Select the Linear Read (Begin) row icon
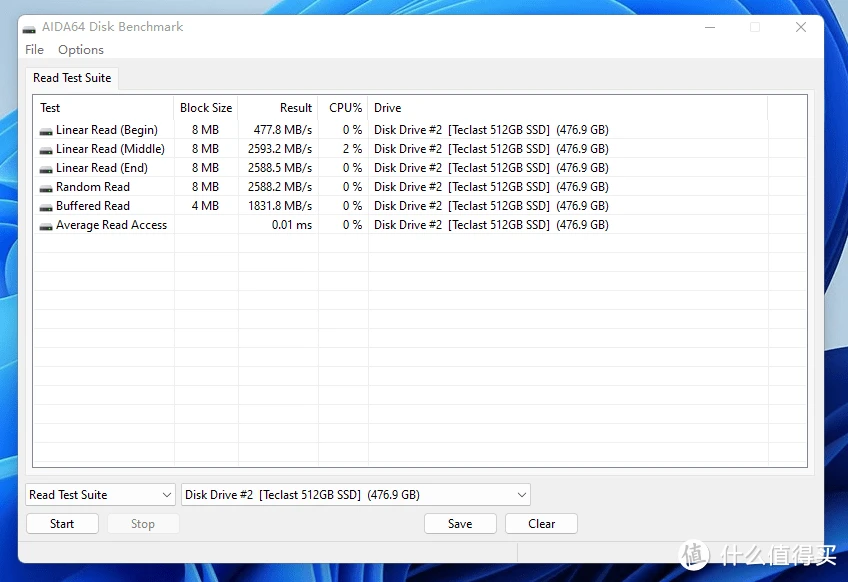The height and width of the screenshot is (582, 848). (46, 131)
